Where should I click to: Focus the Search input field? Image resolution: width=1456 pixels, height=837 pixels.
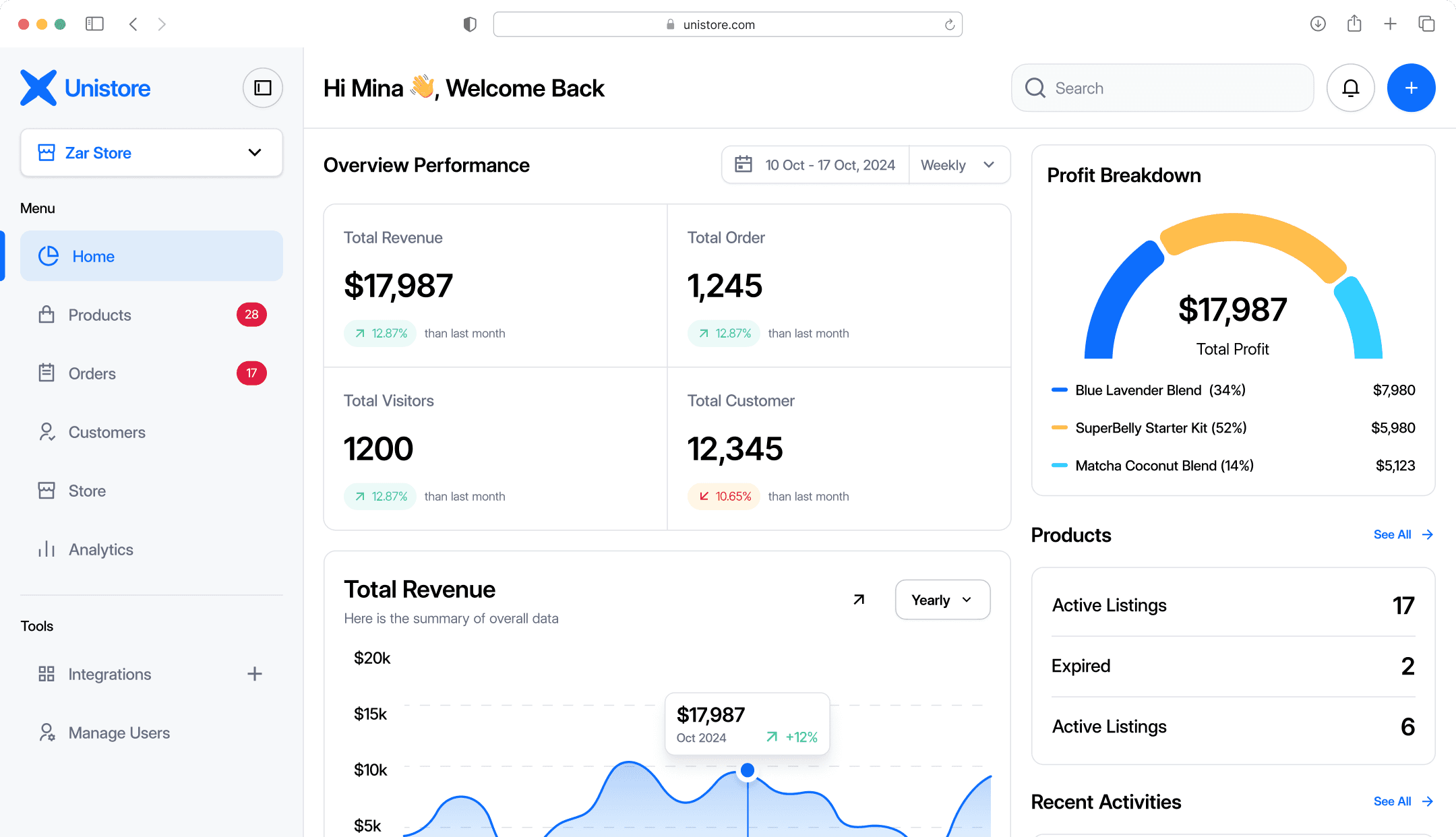click(1163, 88)
